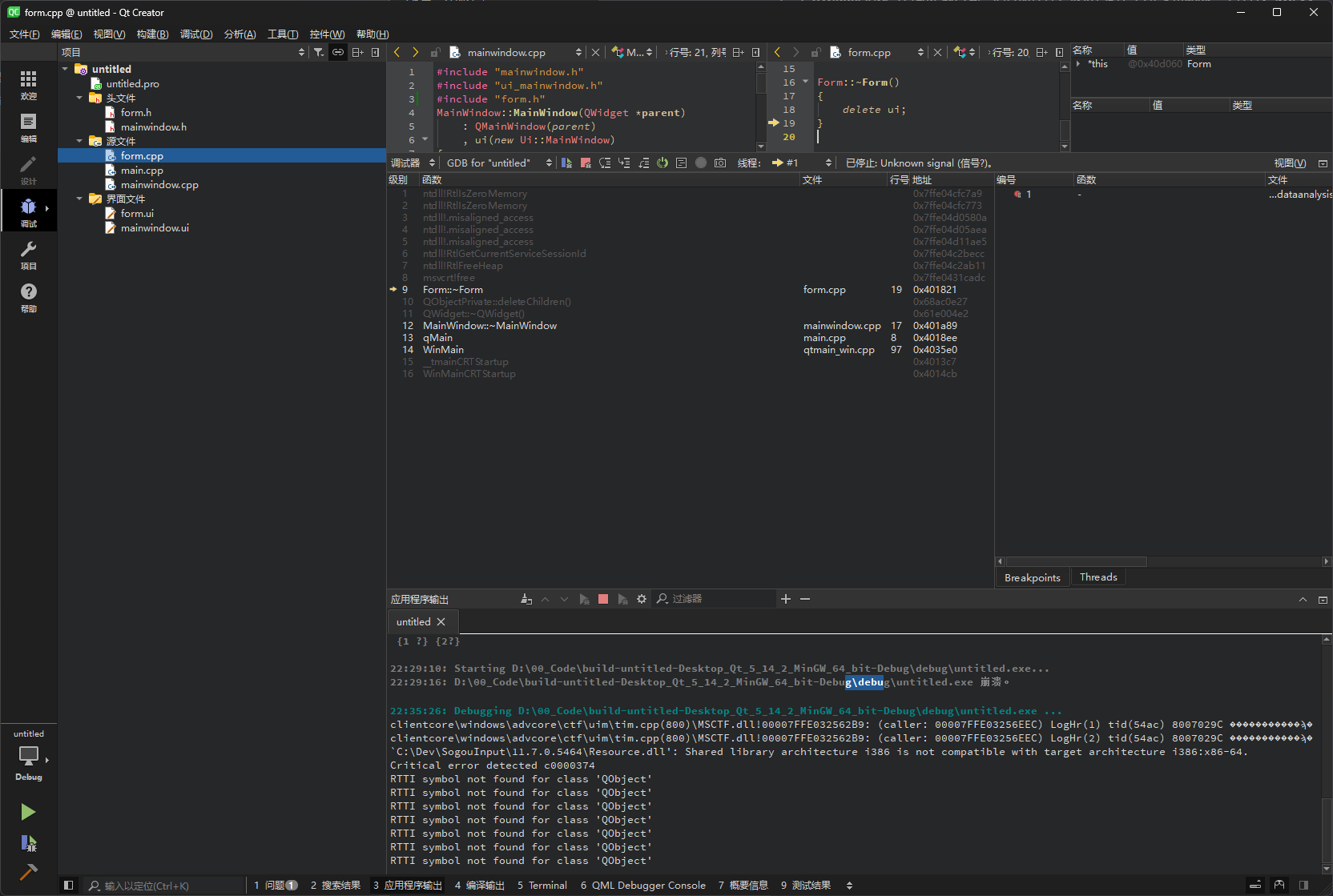Open the 调试(D) menu
The height and width of the screenshot is (896, 1333).
196,34
